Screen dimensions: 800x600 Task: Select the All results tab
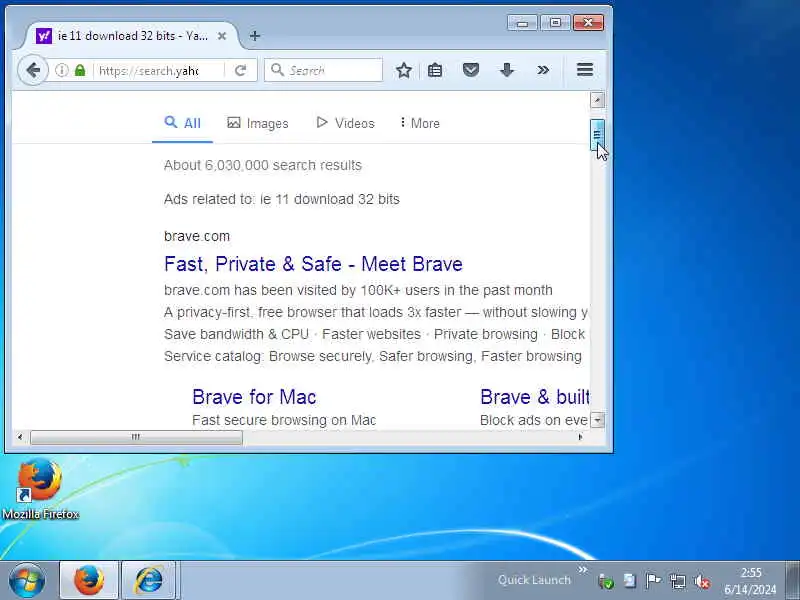point(183,123)
